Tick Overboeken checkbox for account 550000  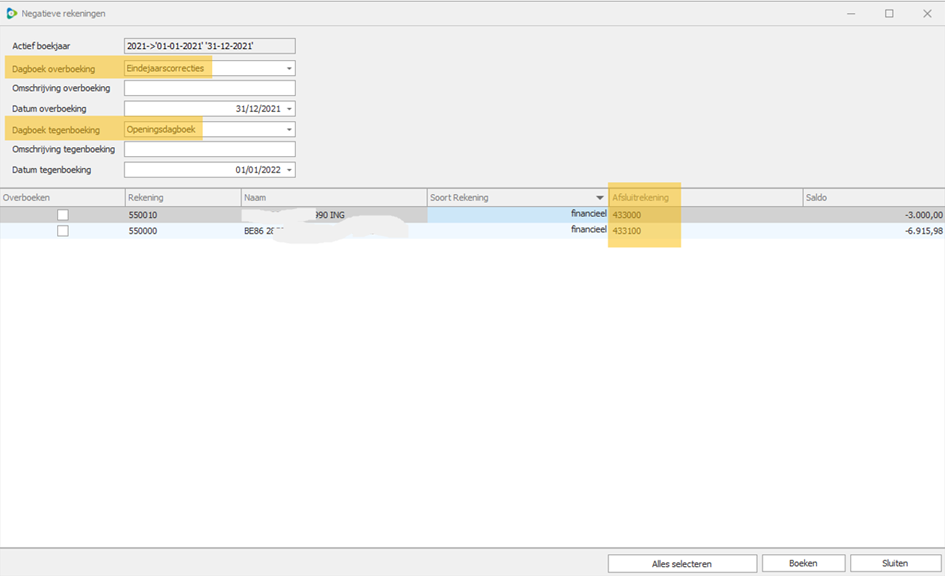click(x=63, y=231)
